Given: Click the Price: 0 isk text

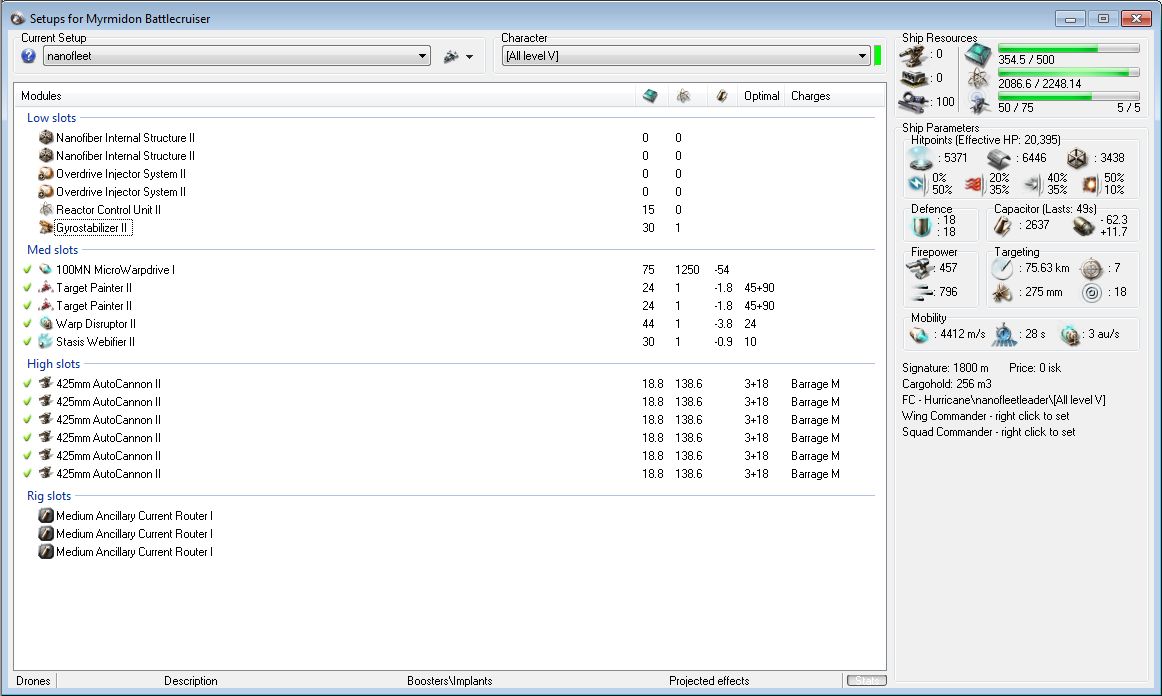Looking at the screenshot, I should point(1035,368).
